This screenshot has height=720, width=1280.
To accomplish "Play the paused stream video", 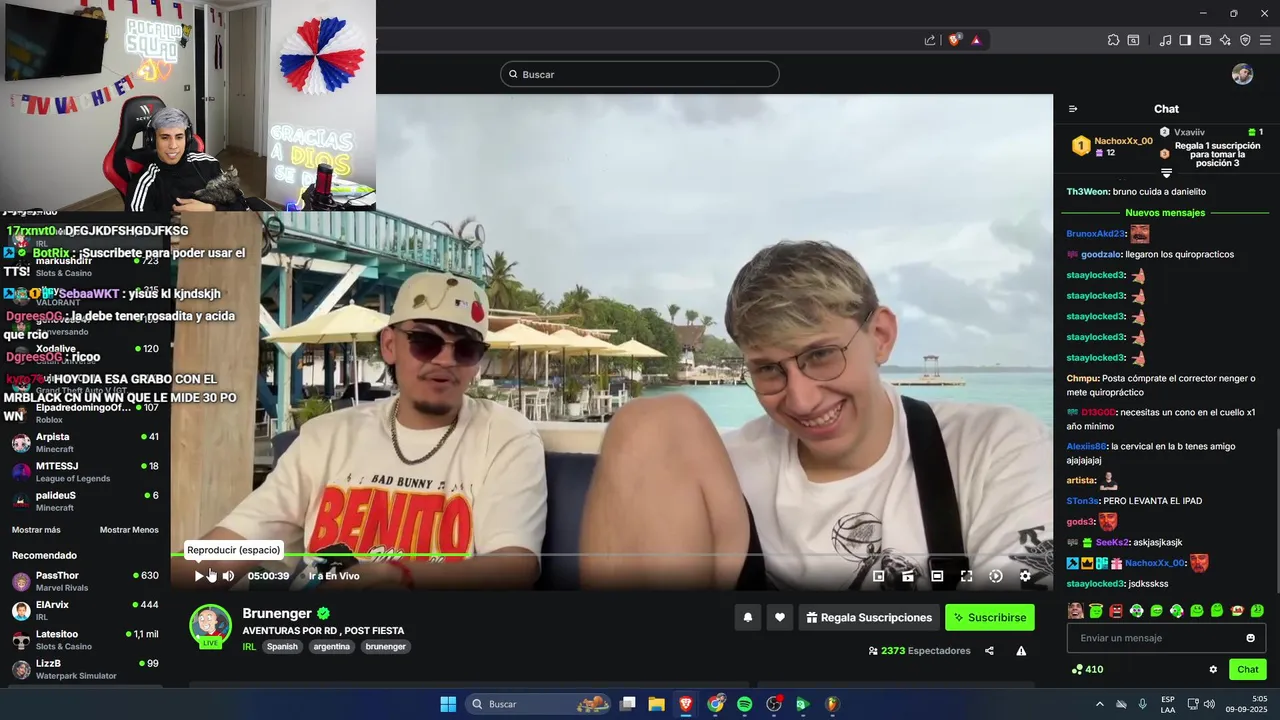I will click(x=199, y=576).
